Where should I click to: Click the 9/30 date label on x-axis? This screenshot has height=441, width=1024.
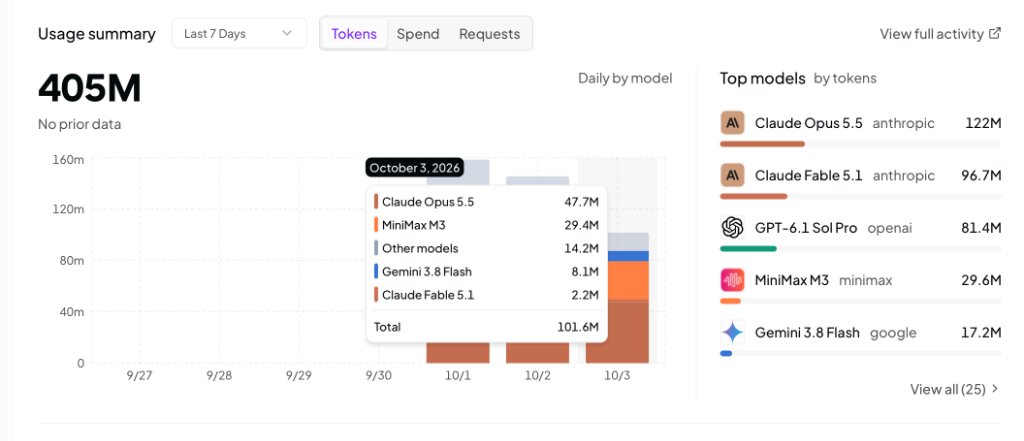pos(378,376)
